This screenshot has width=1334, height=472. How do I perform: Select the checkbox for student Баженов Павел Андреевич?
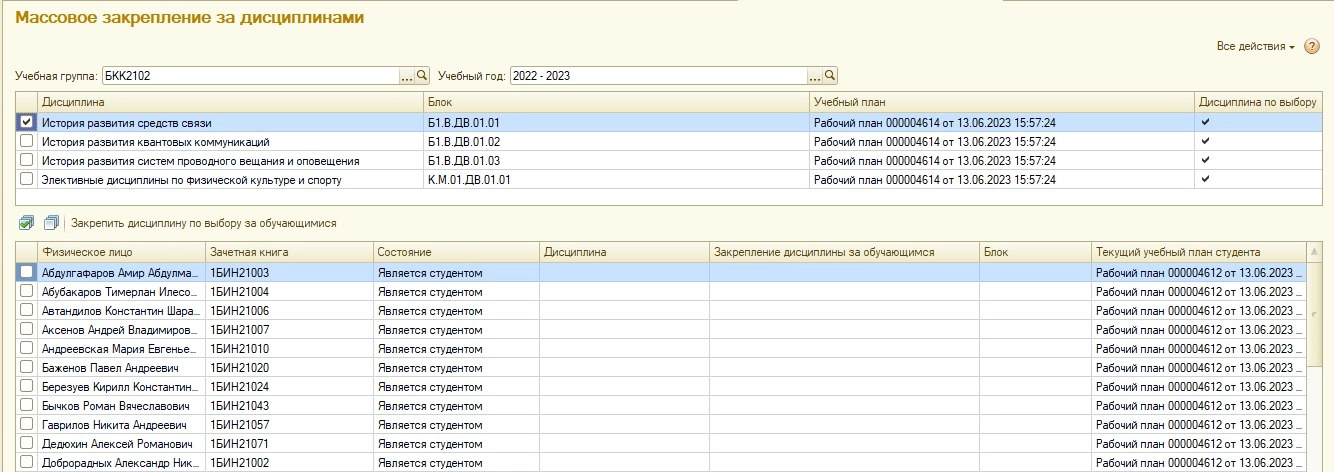pyautogui.click(x=27, y=367)
